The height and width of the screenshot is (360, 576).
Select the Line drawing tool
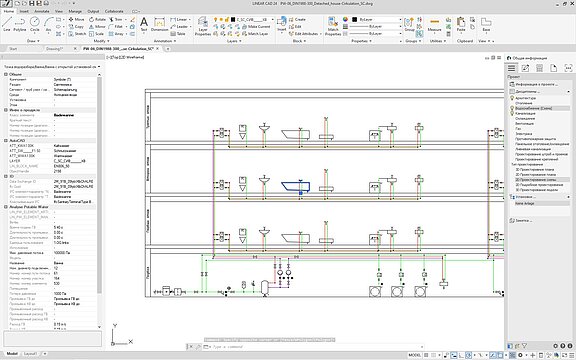7,24
